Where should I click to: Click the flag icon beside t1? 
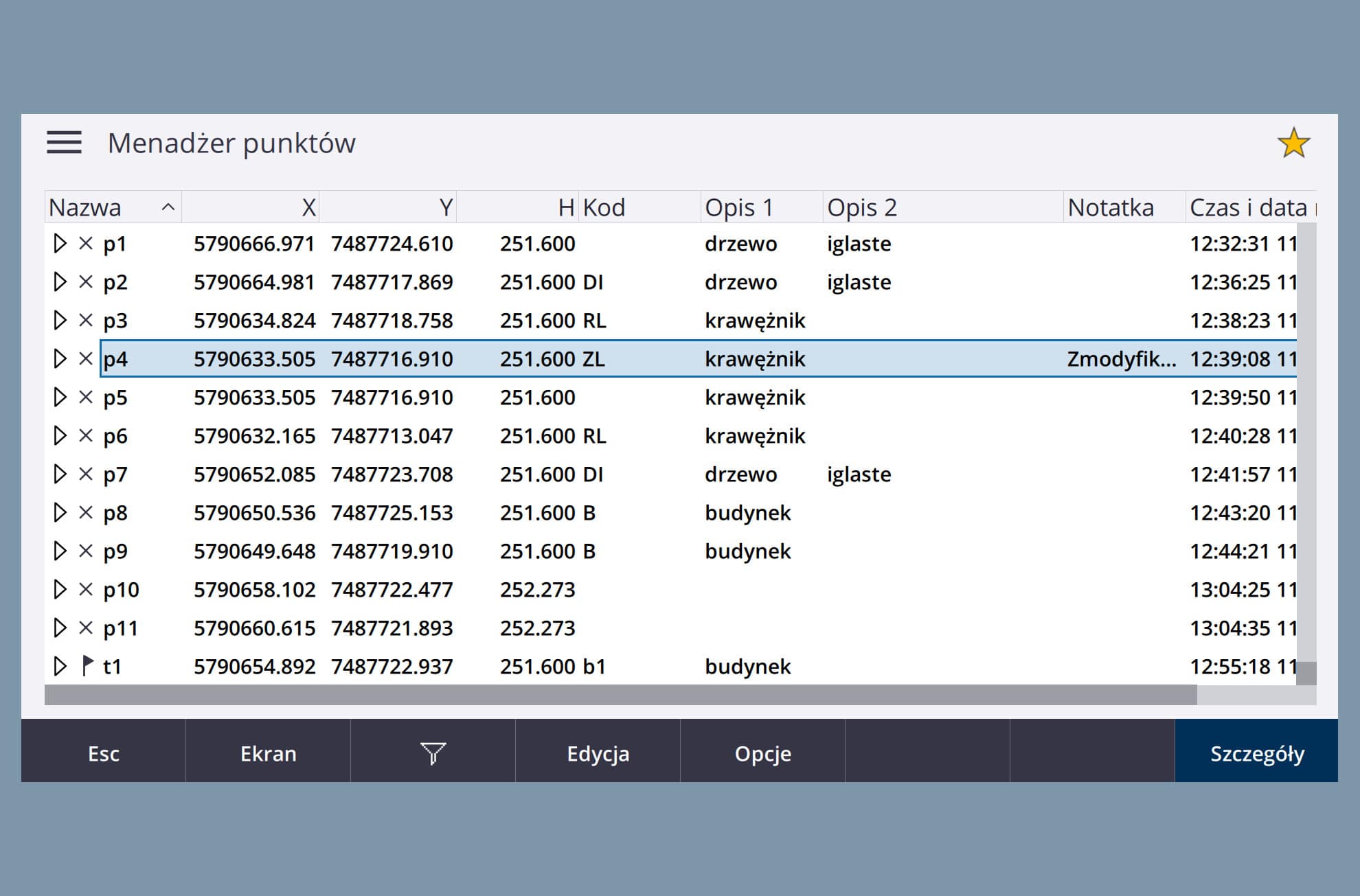coord(87,666)
